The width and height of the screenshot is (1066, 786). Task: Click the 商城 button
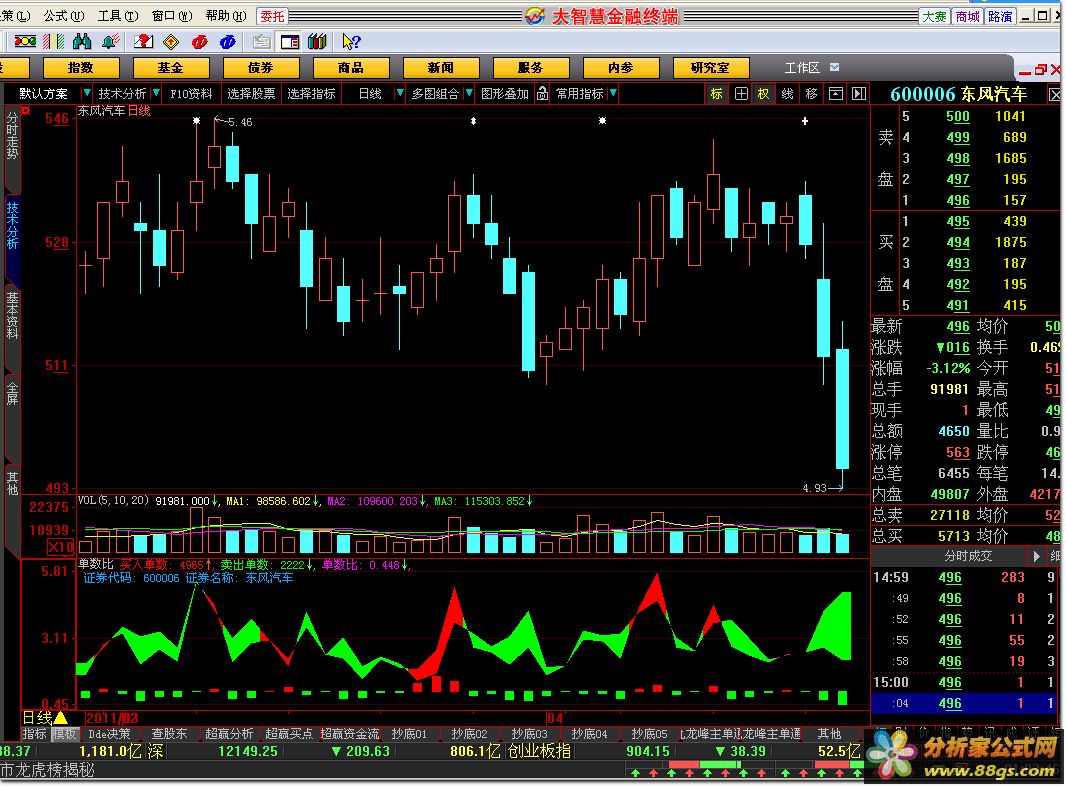[x=967, y=16]
